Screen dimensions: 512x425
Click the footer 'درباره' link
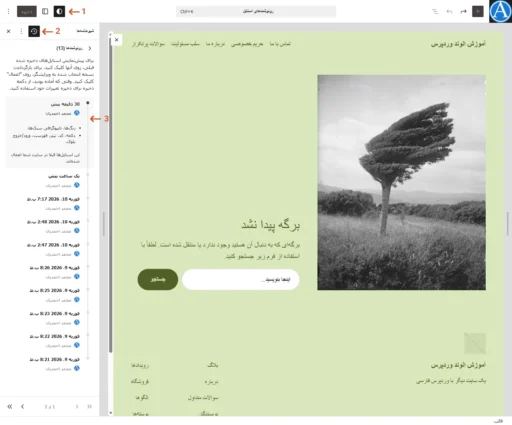pos(211,382)
